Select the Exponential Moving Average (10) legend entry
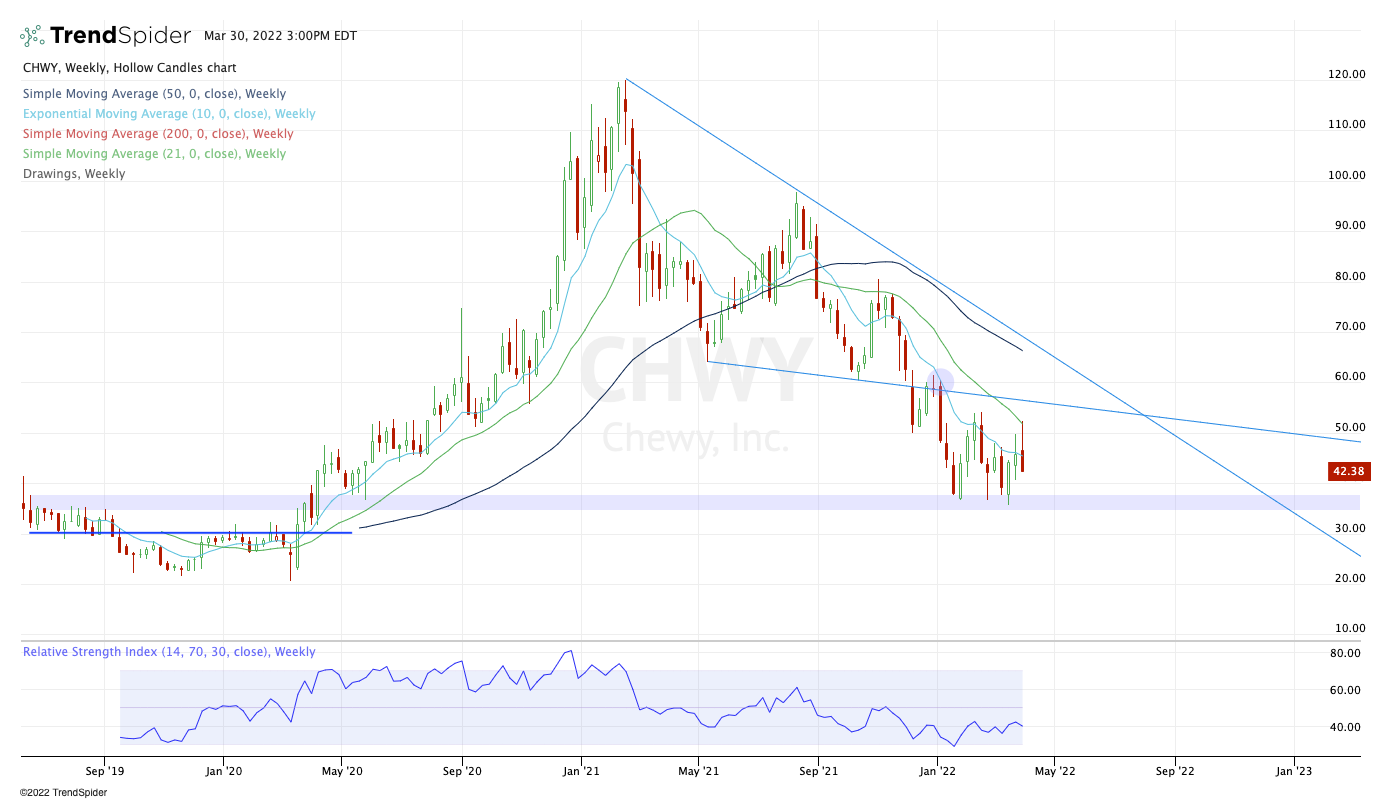Screen dimensions: 1391x802 point(169,114)
